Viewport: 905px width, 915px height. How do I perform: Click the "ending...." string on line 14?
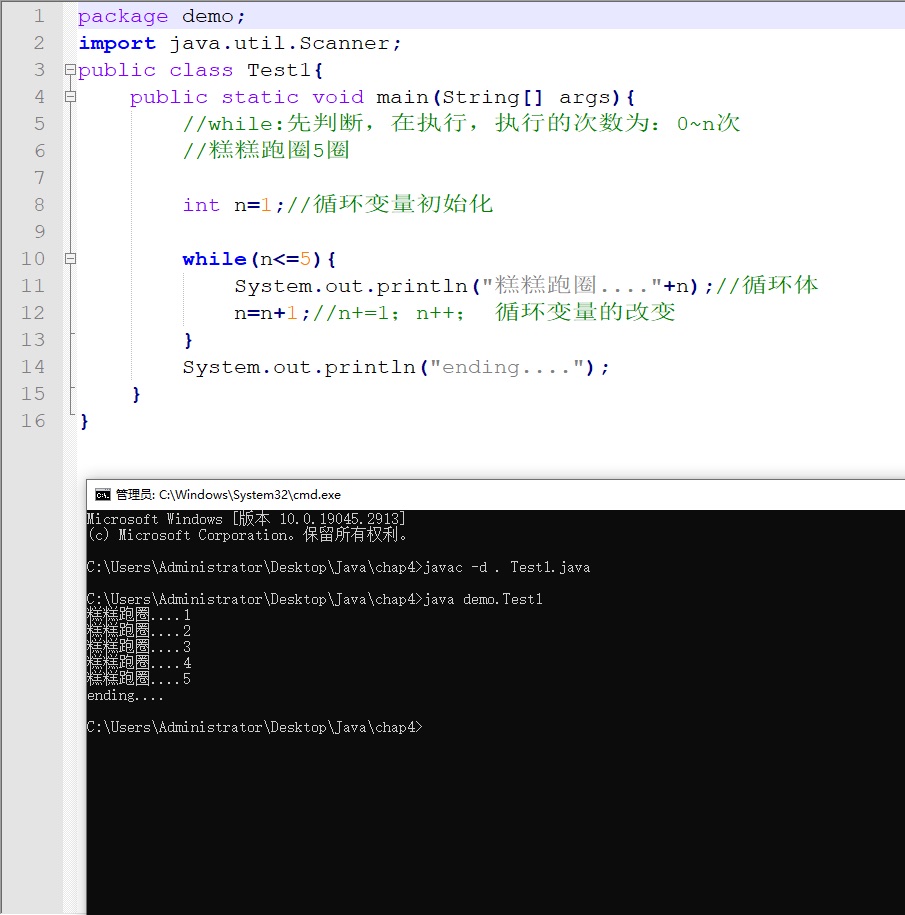point(507,367)
